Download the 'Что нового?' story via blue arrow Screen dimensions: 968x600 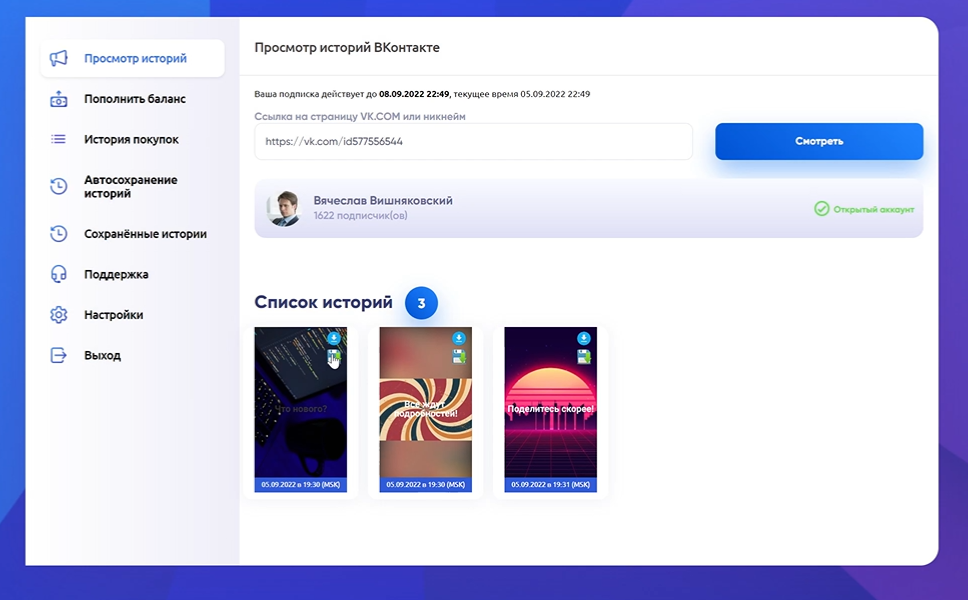pyautogui.click(x=334, y=339)
